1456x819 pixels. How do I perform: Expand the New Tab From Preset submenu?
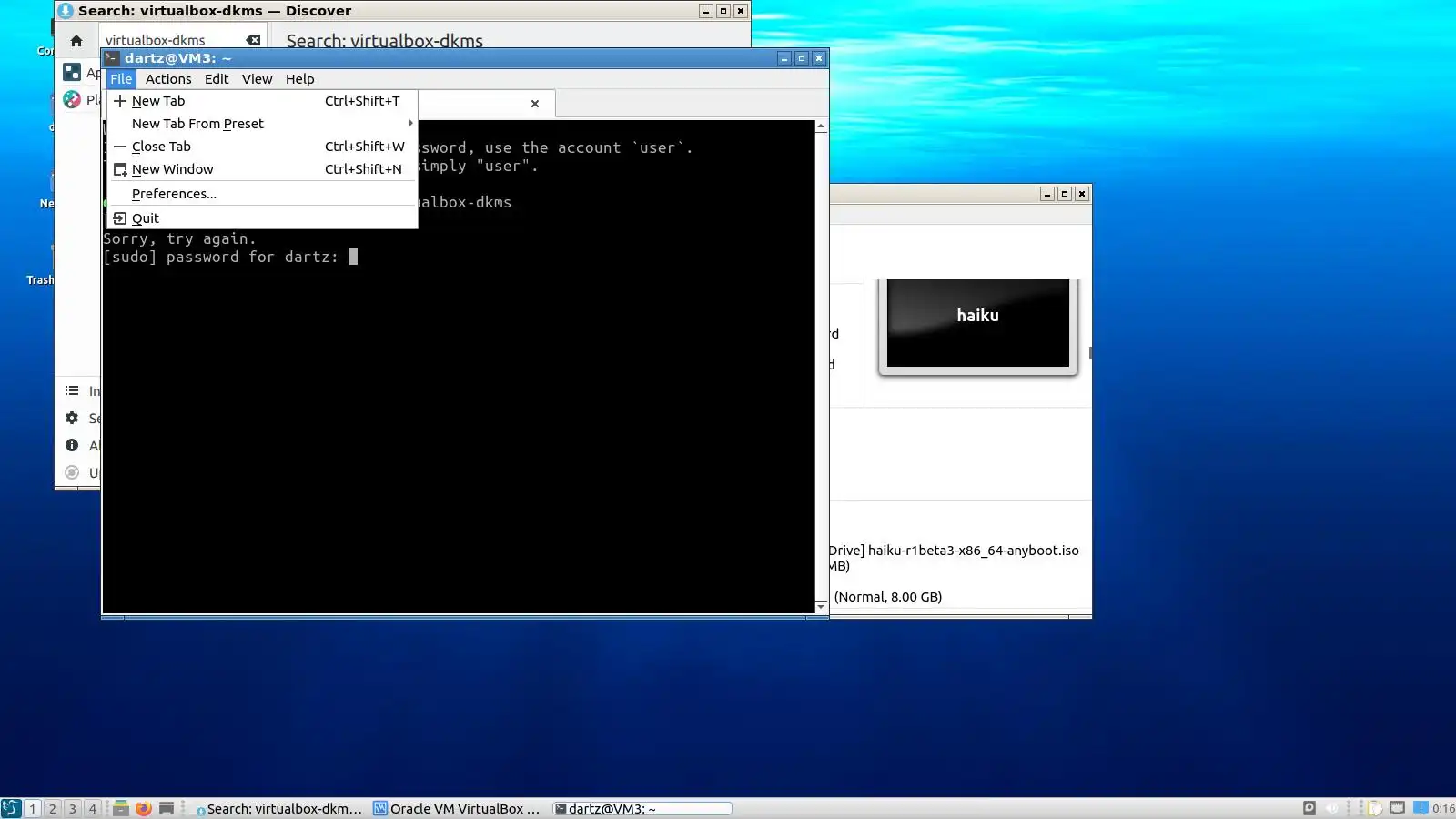(262, 124)
